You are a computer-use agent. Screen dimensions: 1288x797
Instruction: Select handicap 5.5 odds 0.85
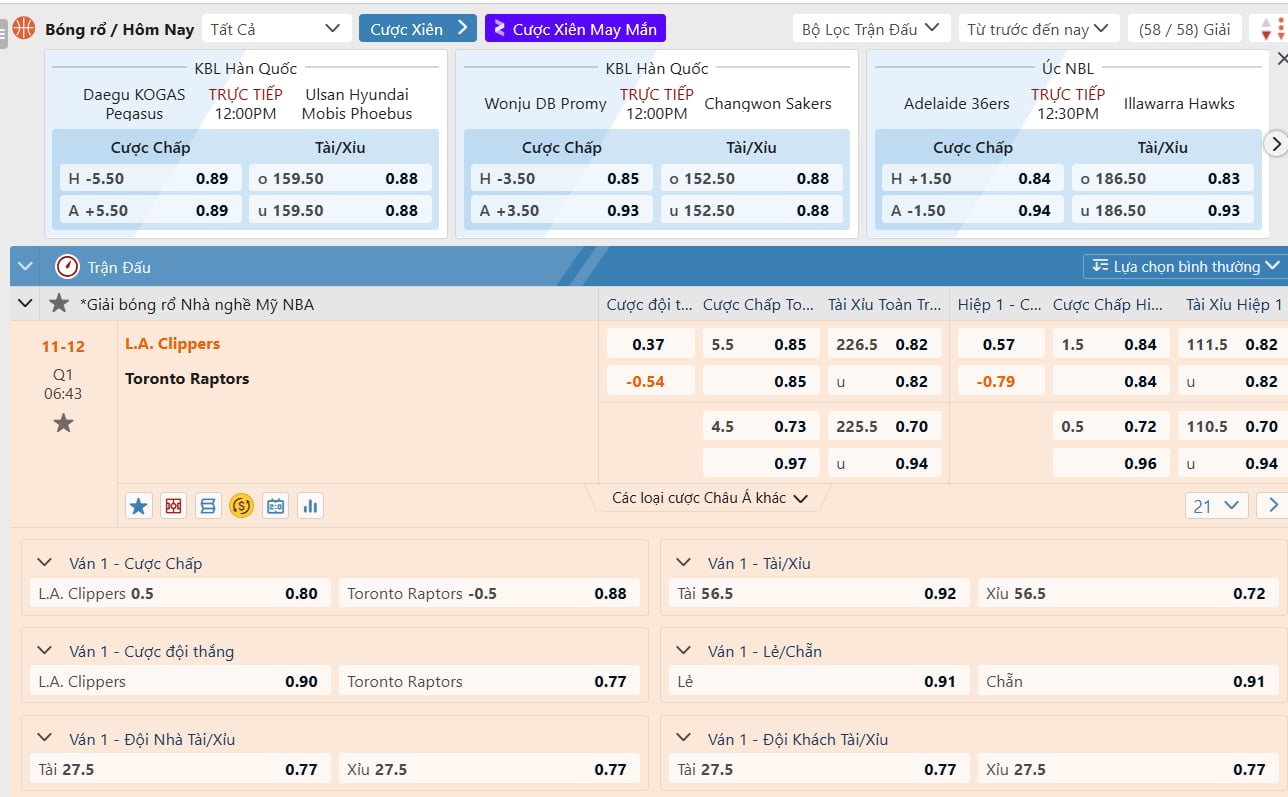coord(761,344)
